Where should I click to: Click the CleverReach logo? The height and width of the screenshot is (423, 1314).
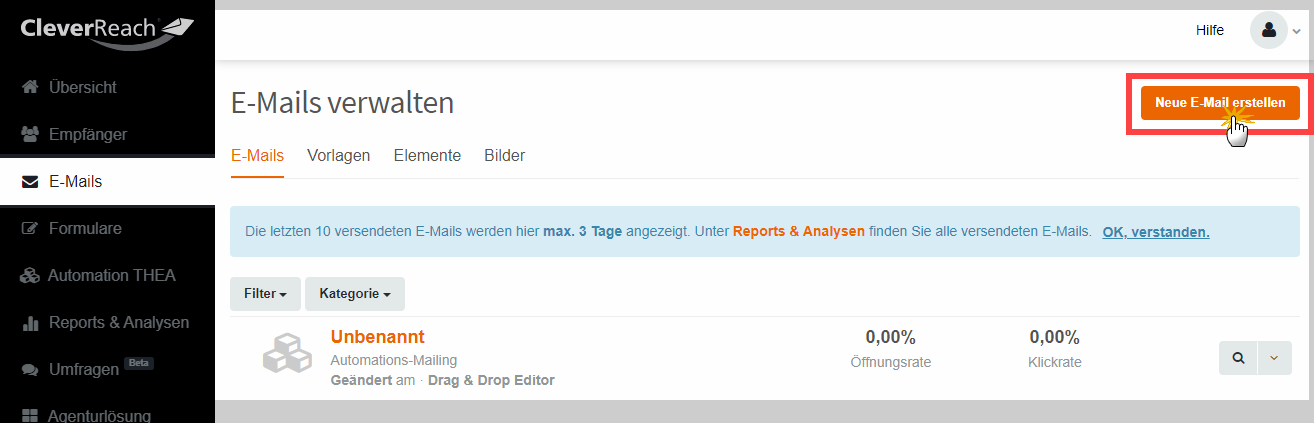(107, 32)
